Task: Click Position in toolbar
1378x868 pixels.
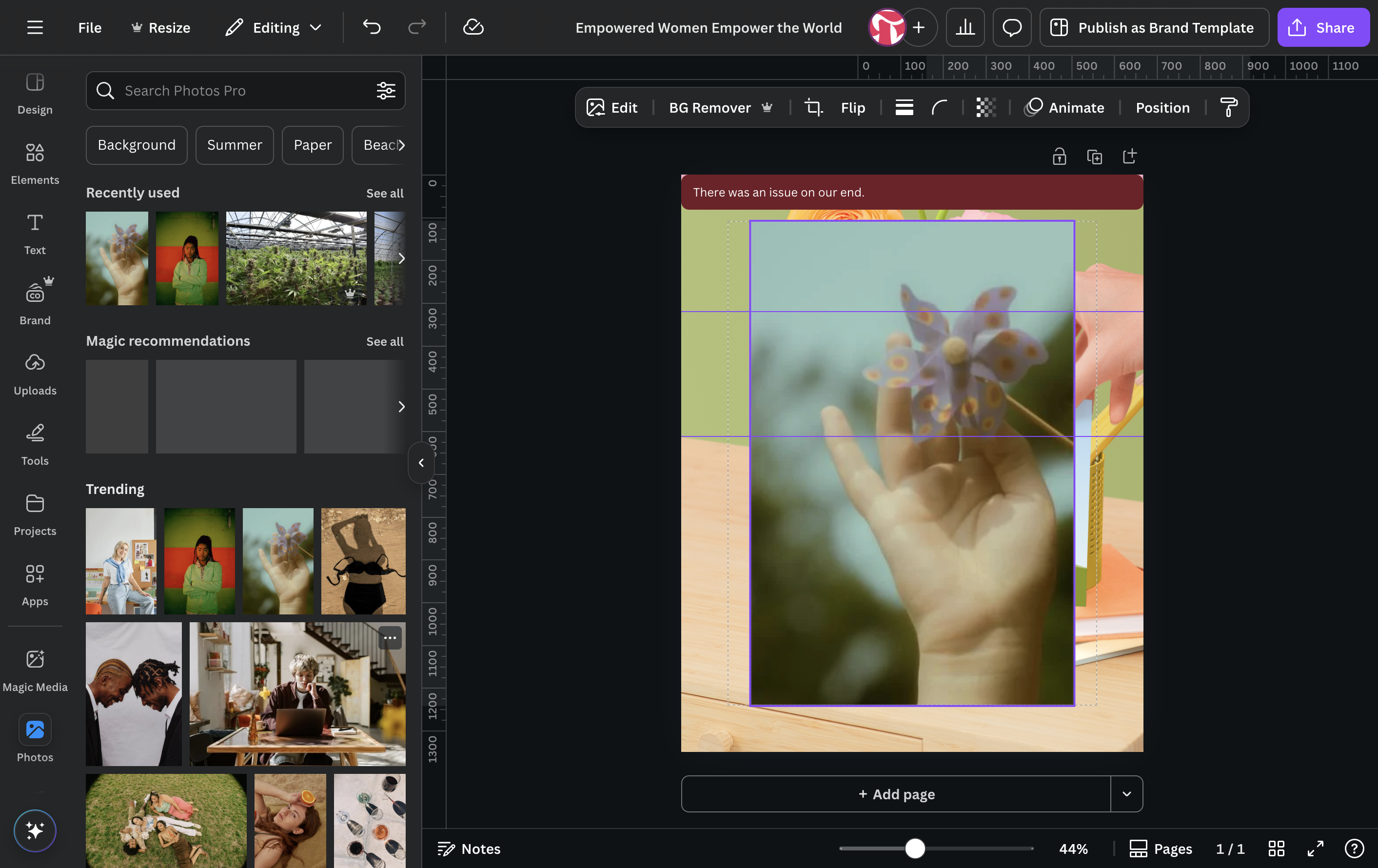Action: (1162, 108)
